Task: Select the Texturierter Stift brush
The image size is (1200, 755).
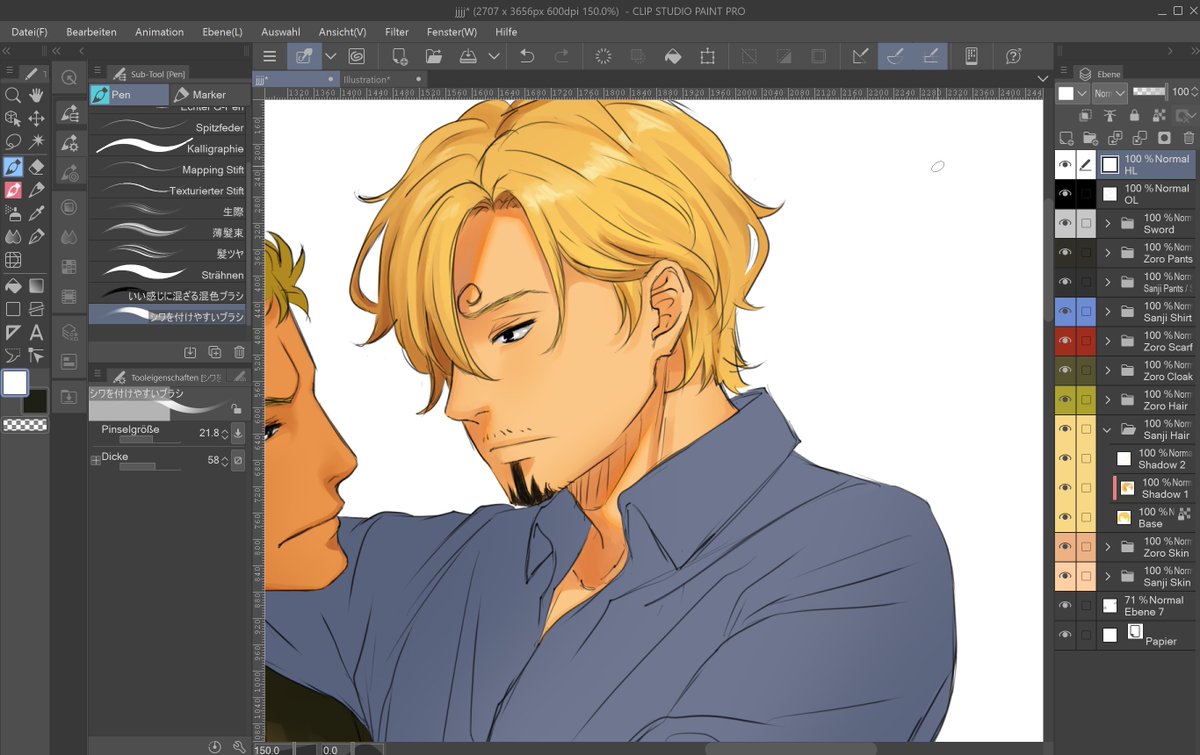Action: point(167,190)
